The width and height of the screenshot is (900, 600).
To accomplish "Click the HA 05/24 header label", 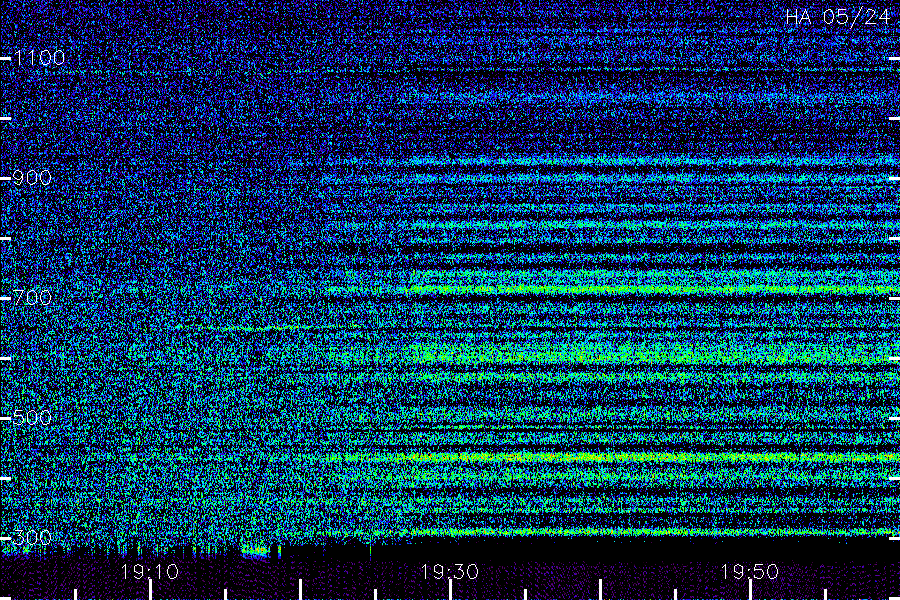I will point(837,17).
